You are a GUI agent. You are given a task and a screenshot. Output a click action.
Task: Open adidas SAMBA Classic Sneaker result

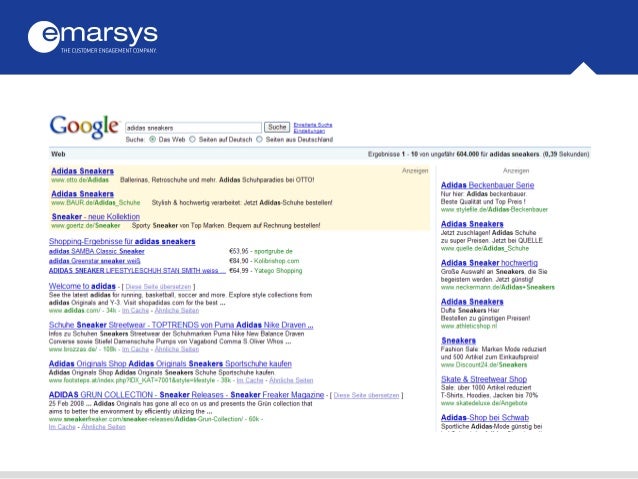pos(96,251)
